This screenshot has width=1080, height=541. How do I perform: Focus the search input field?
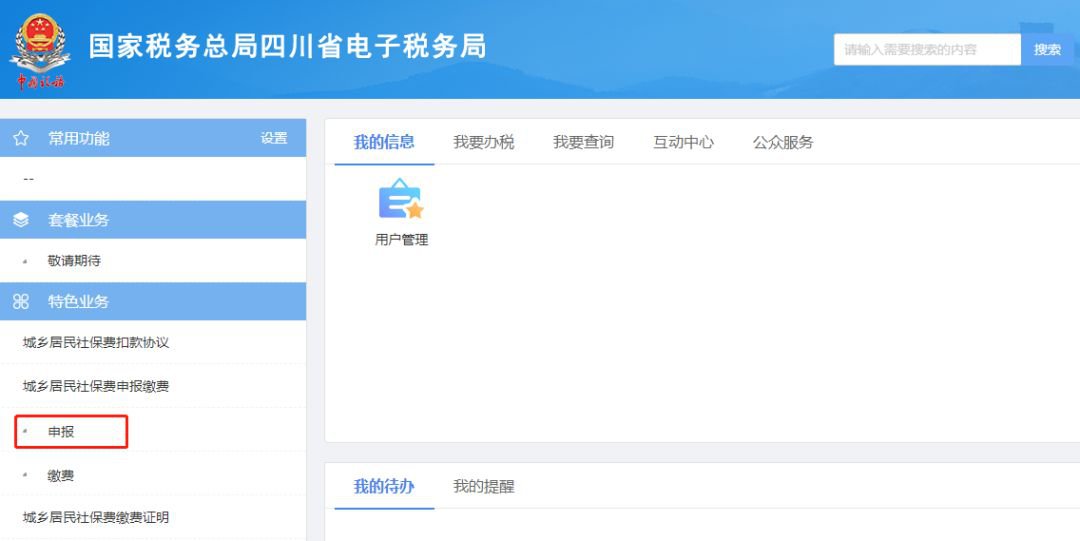pyautogui.click(x=926, y=49)
